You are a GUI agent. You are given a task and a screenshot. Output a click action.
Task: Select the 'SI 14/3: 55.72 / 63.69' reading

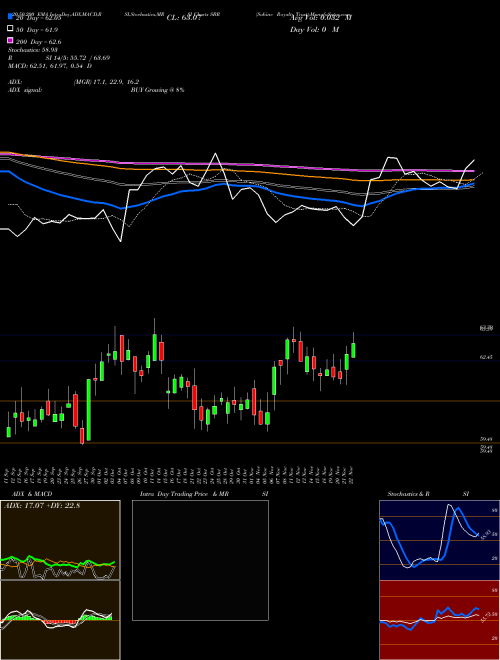pos(78,58)
